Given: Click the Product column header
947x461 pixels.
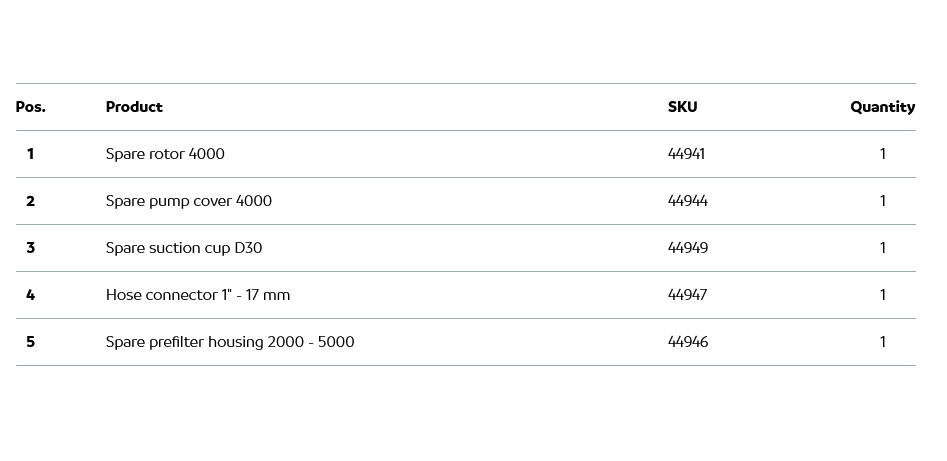Looking at the screenshot, I should 134,107.
